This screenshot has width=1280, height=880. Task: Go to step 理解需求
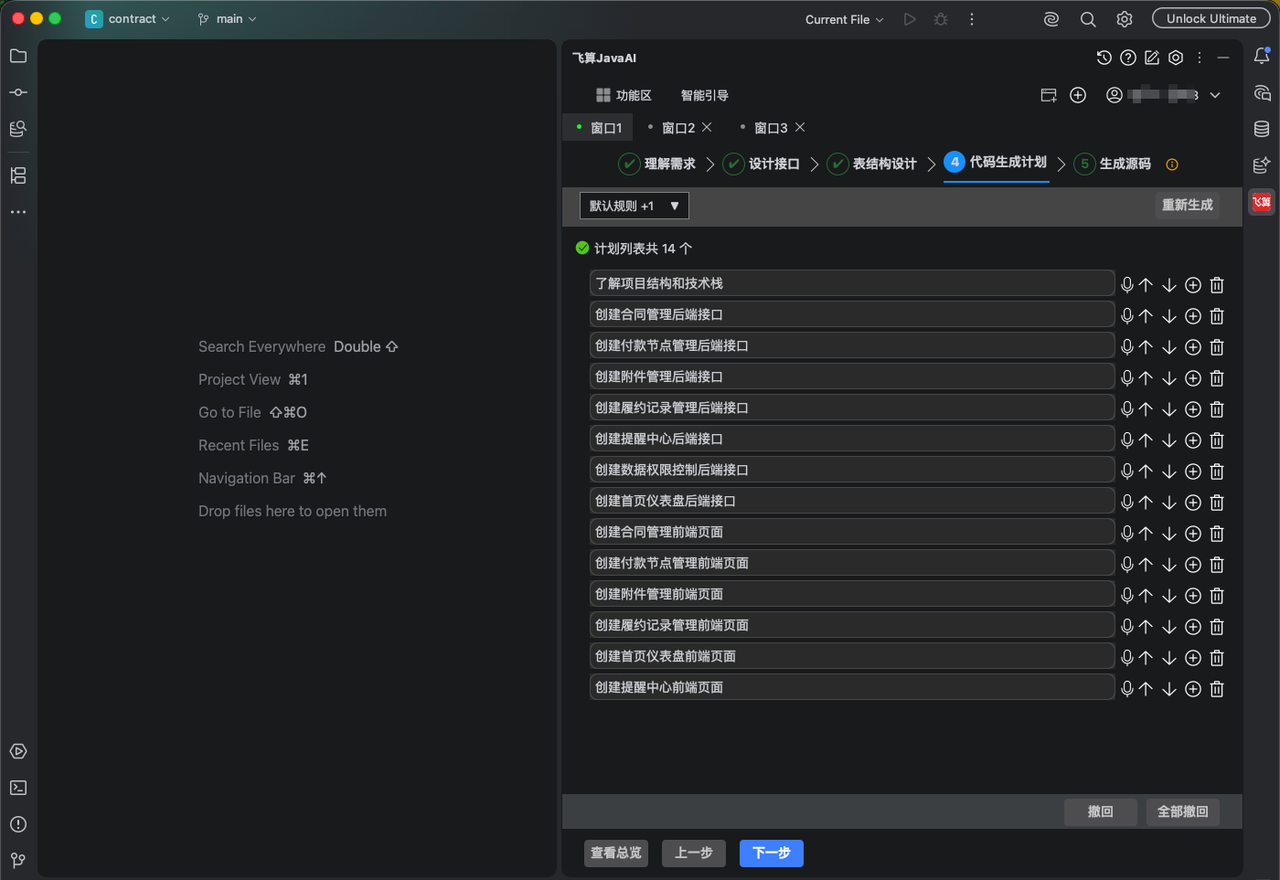click(658, 164)
